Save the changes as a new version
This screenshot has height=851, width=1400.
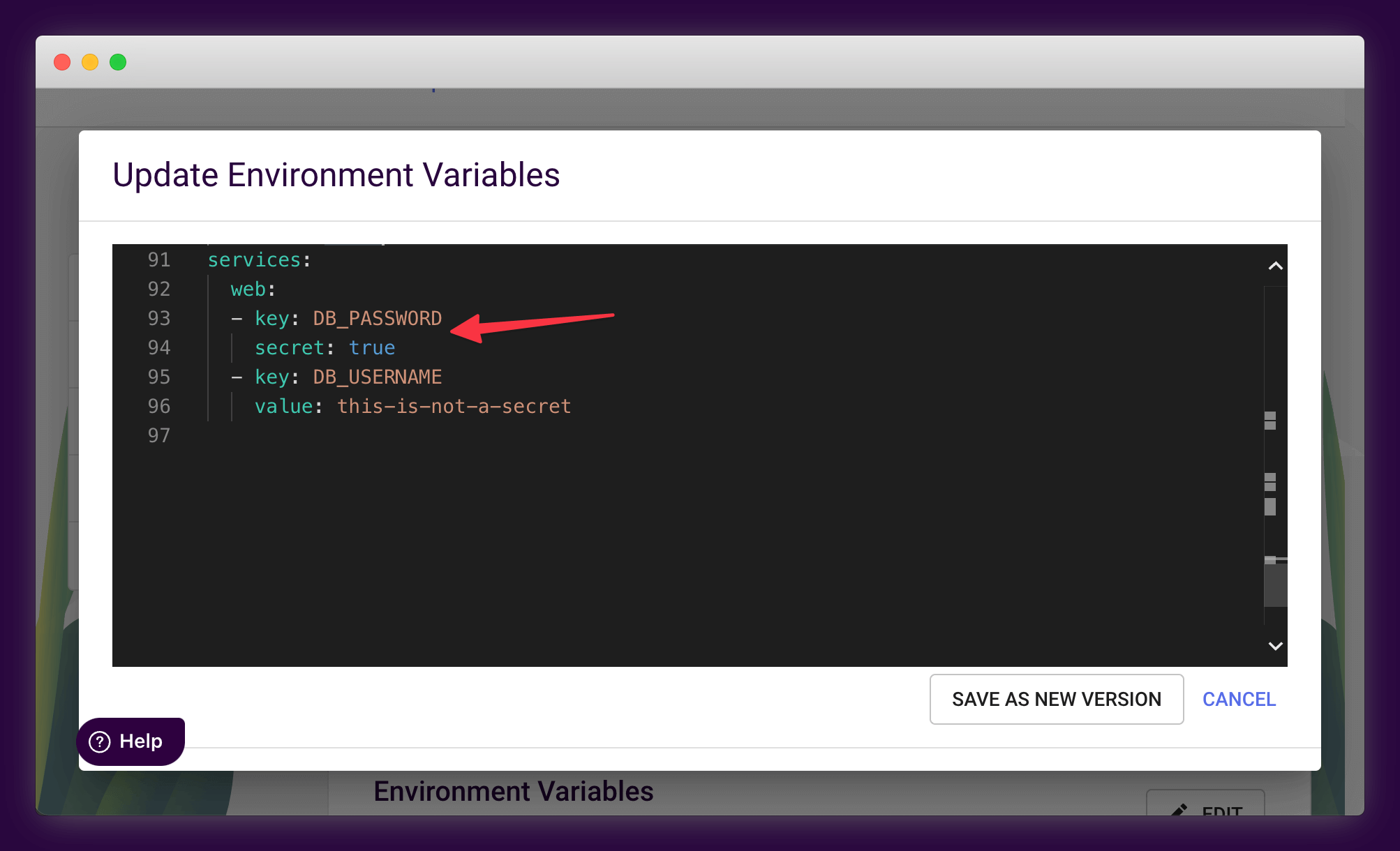(1057, 699)
